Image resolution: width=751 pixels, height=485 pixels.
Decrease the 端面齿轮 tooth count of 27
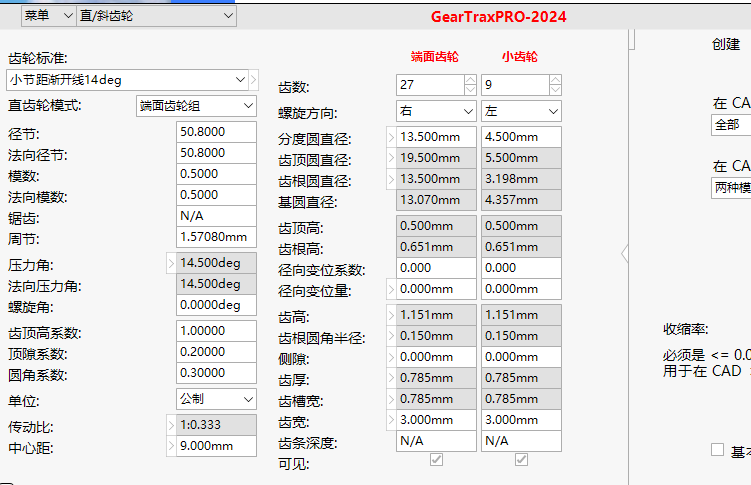click(470, 90)
